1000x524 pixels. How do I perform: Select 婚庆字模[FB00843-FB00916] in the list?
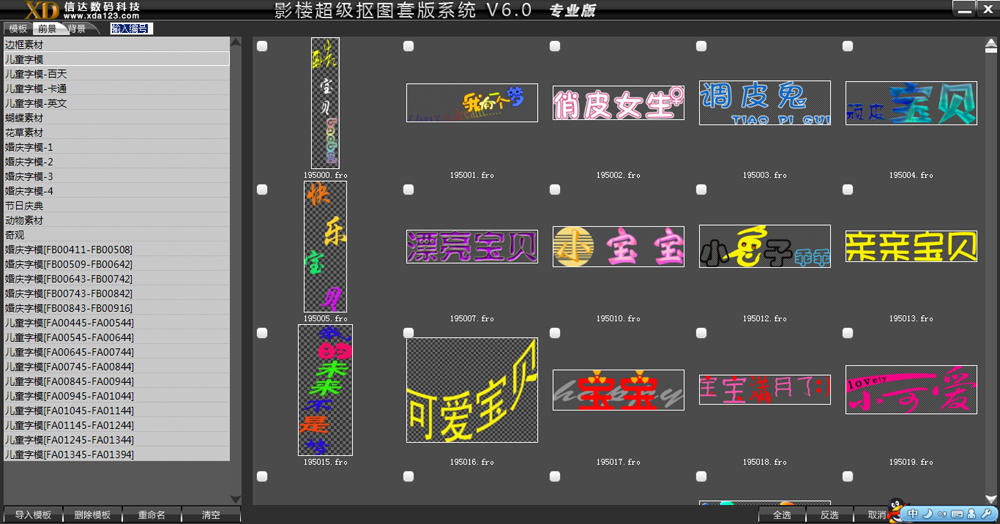tap(117, 309)
